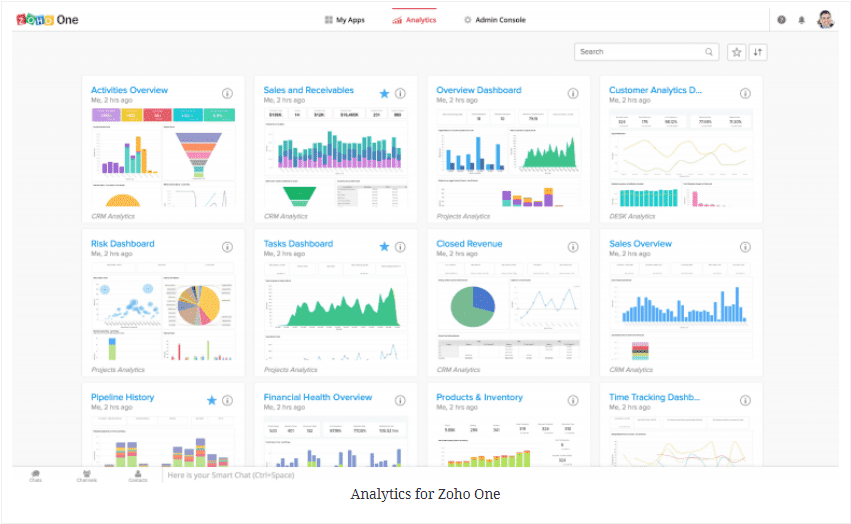Click the Tasks Dashboard chart thumbnail
The image size is (851, 524).
point(336,311)
